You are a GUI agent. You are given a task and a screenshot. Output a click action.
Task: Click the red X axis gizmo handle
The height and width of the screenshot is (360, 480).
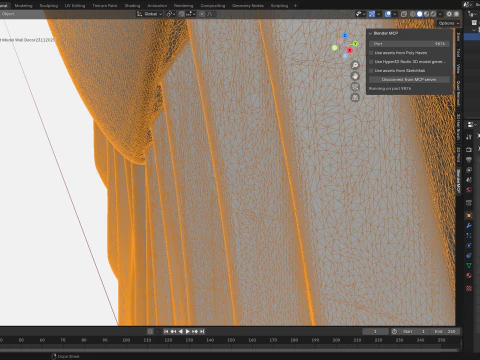click(349, 50)
